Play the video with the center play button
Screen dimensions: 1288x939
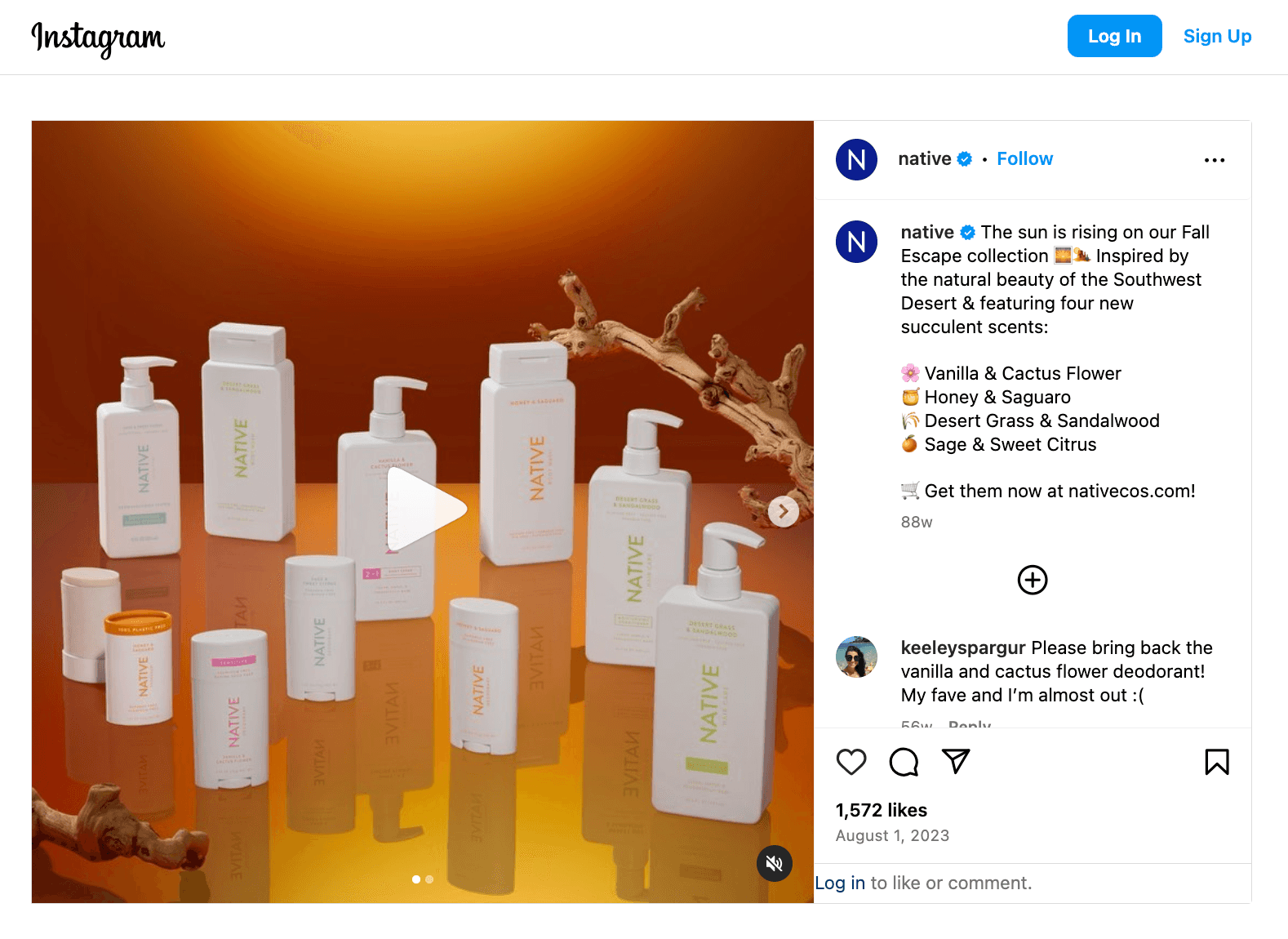click(x=424, y=510)
